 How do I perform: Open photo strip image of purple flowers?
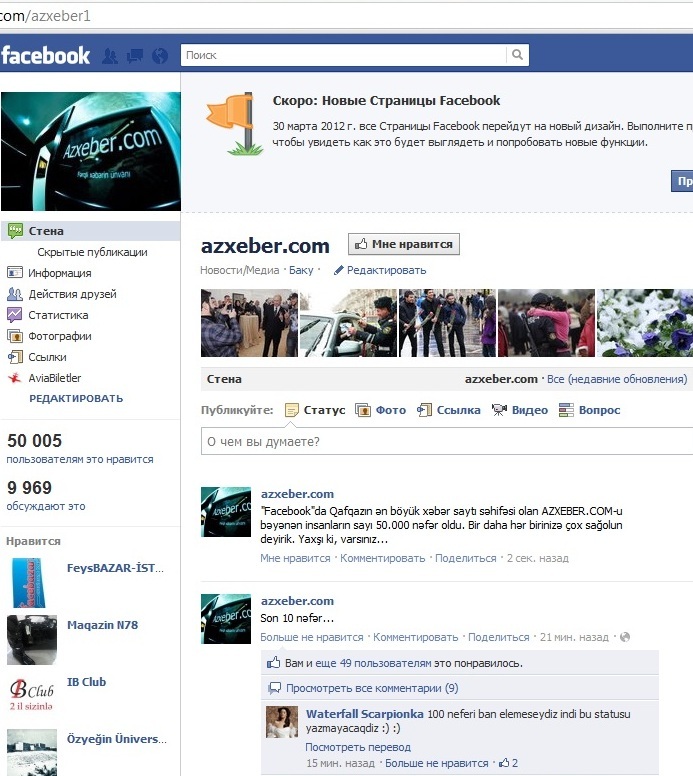(645, 323)
